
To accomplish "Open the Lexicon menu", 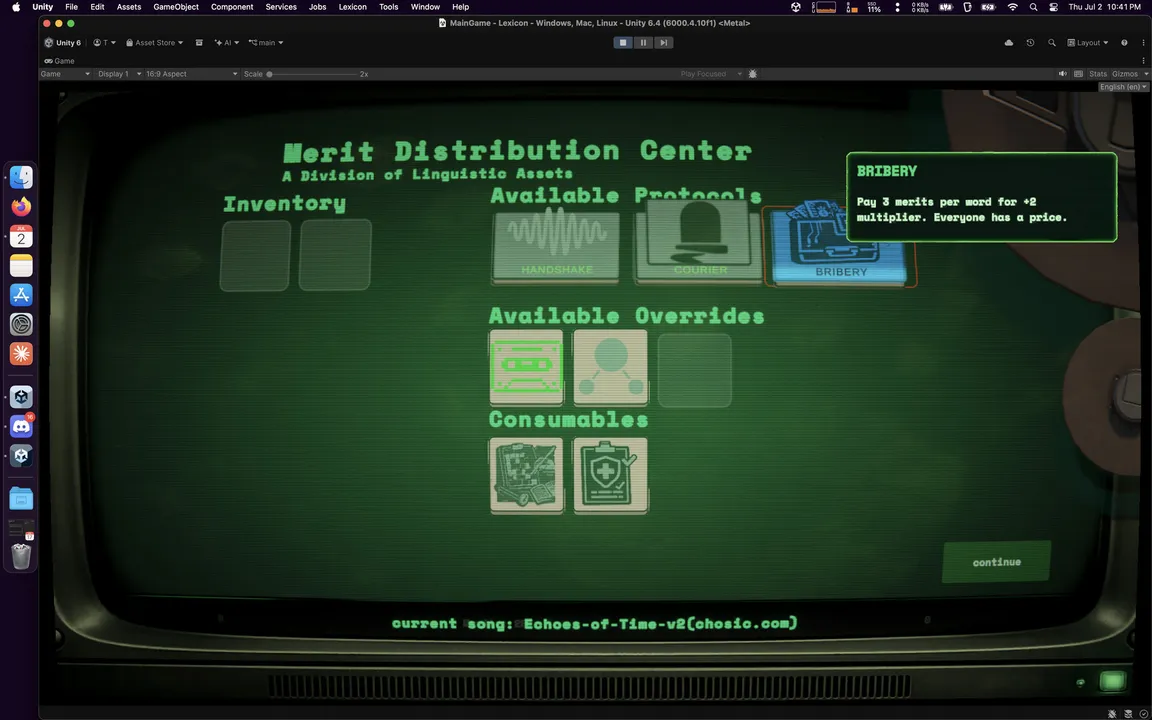I will [352, 7].
